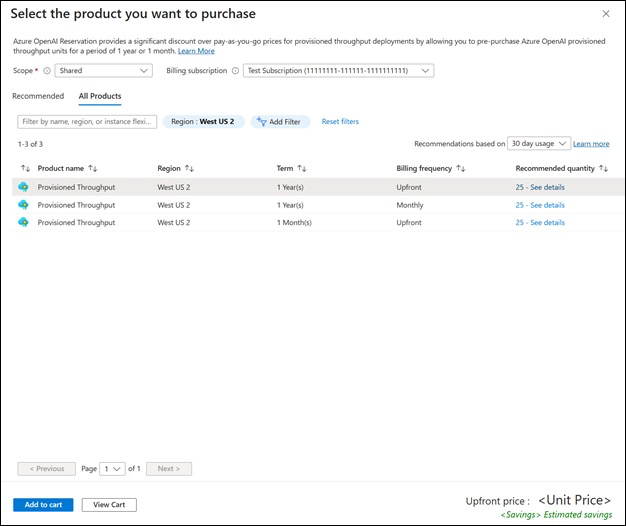Image resolution: width=626 pixels, height=526 pixels.
Task: Click the Reset filters link
Action: tap(340, 122)
